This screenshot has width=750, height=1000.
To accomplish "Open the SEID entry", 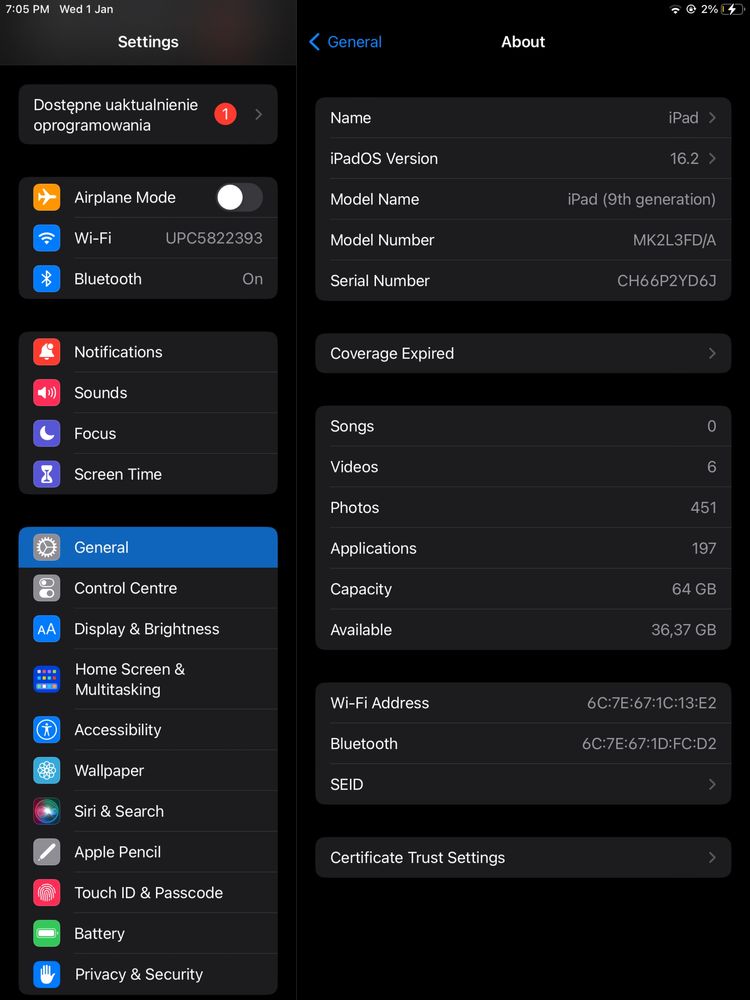I will coord(523,784).
